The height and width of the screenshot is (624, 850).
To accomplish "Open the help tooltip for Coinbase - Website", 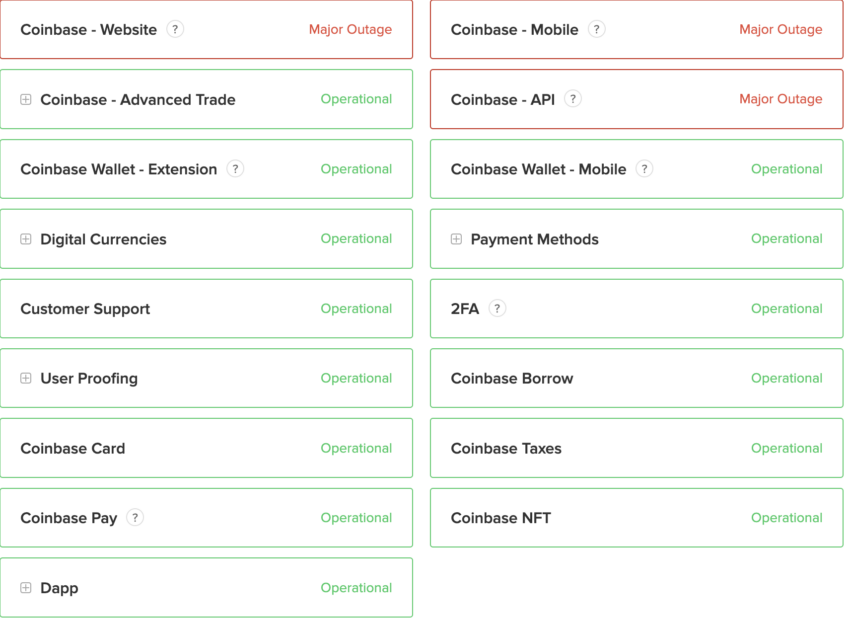I will tap(175, 29).
